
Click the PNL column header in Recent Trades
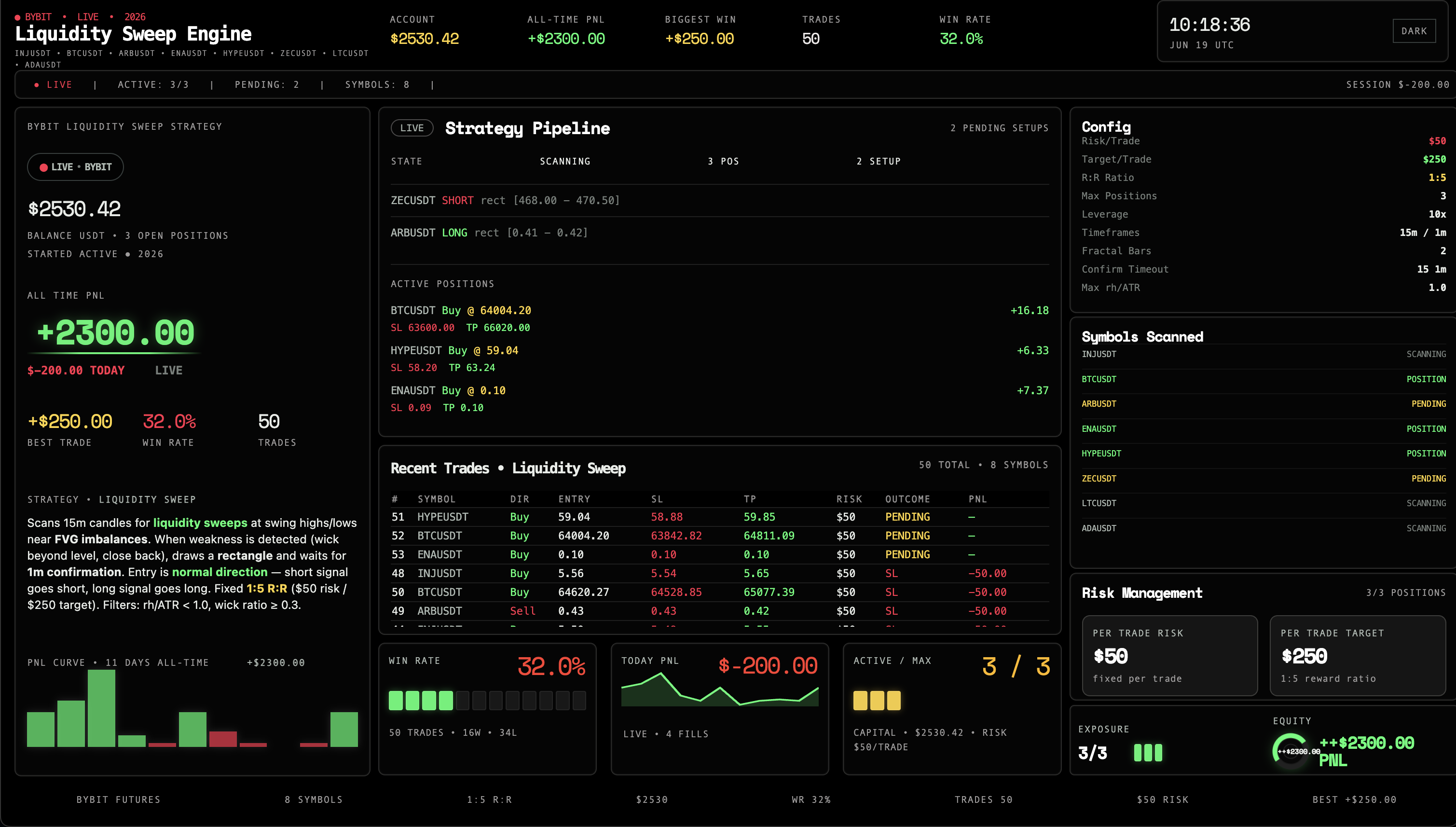pyautogui.click(x=977, y=499)
